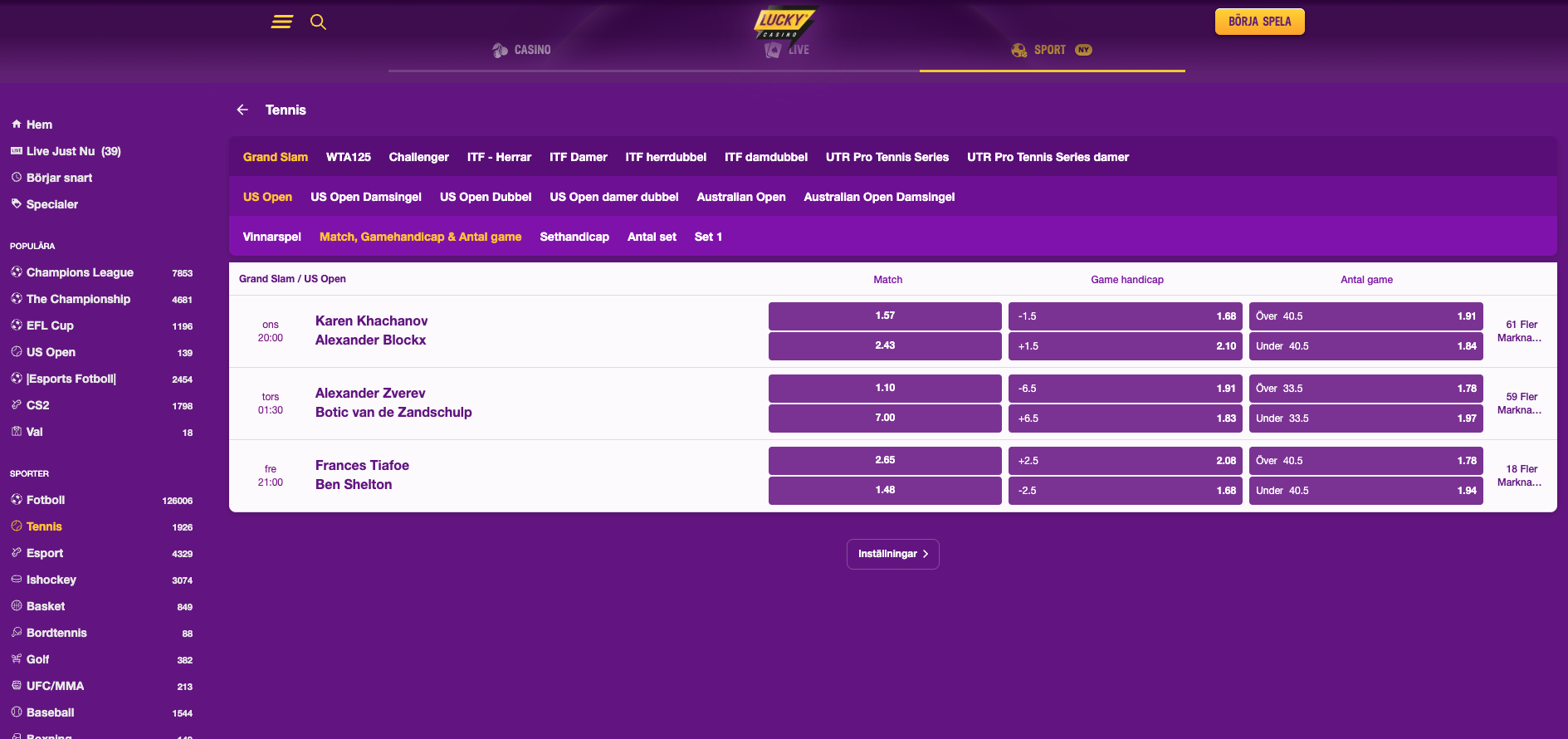Click the Tennis ball icon in sidebar
1568x739 pixels.
tap(17, 526)
